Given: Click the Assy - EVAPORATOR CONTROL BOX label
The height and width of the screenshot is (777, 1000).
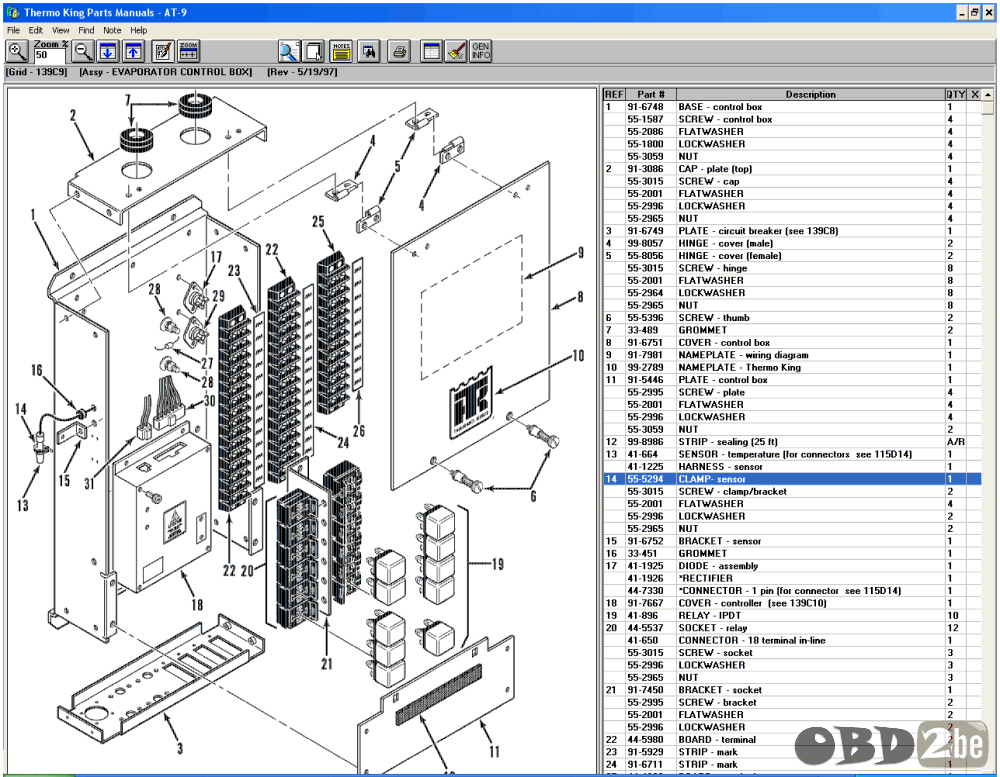Looking at the screenshot, I should [x=166, y=72].
